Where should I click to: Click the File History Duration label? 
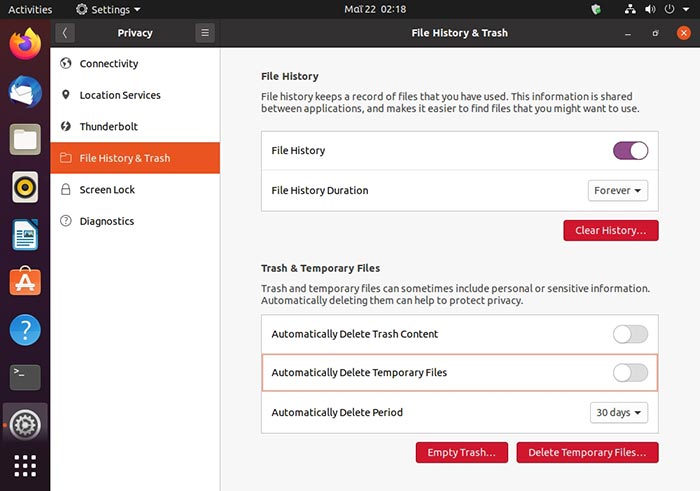click(x=320, y=191)
